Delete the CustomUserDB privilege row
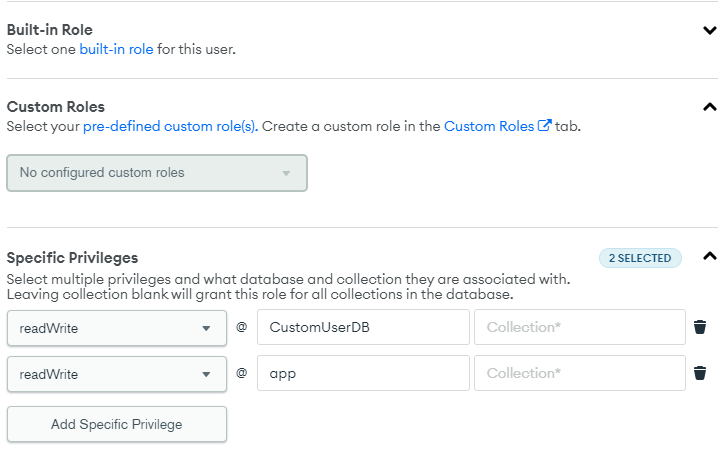This screenshot has height=466, width=725. (x=700, y=327)
